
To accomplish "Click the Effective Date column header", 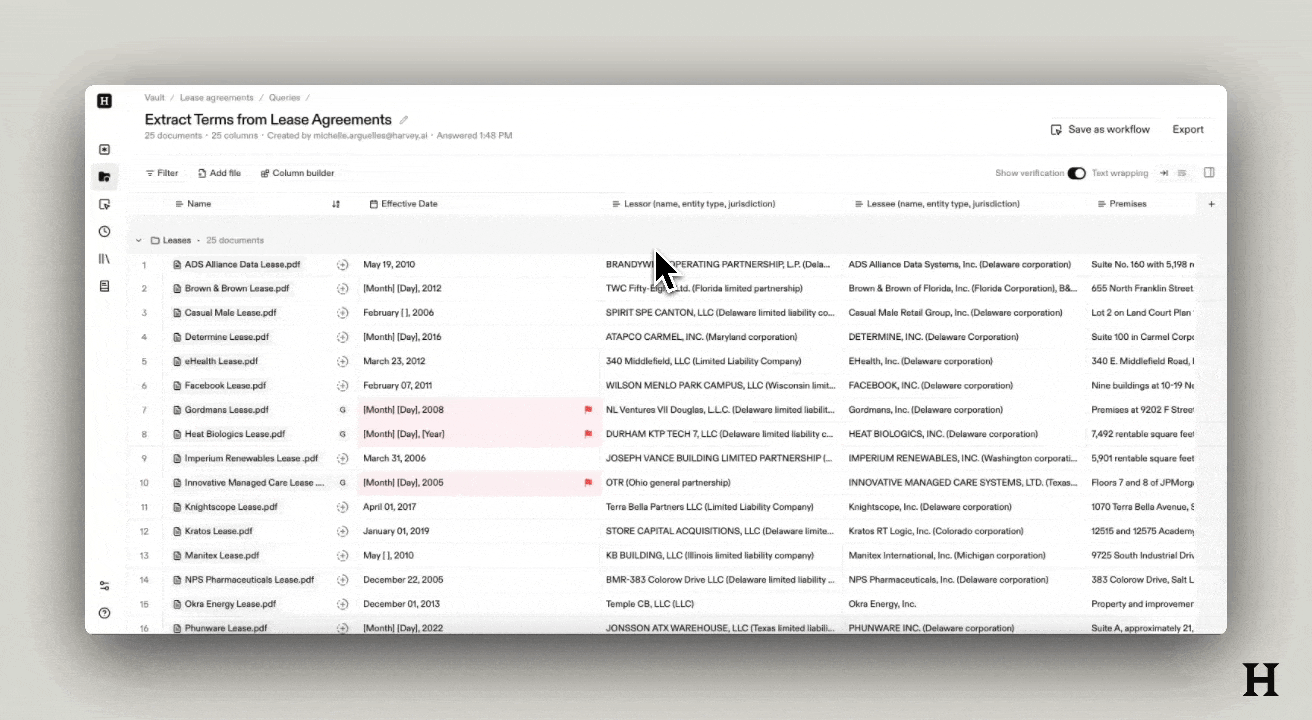I will coord(403,204).
